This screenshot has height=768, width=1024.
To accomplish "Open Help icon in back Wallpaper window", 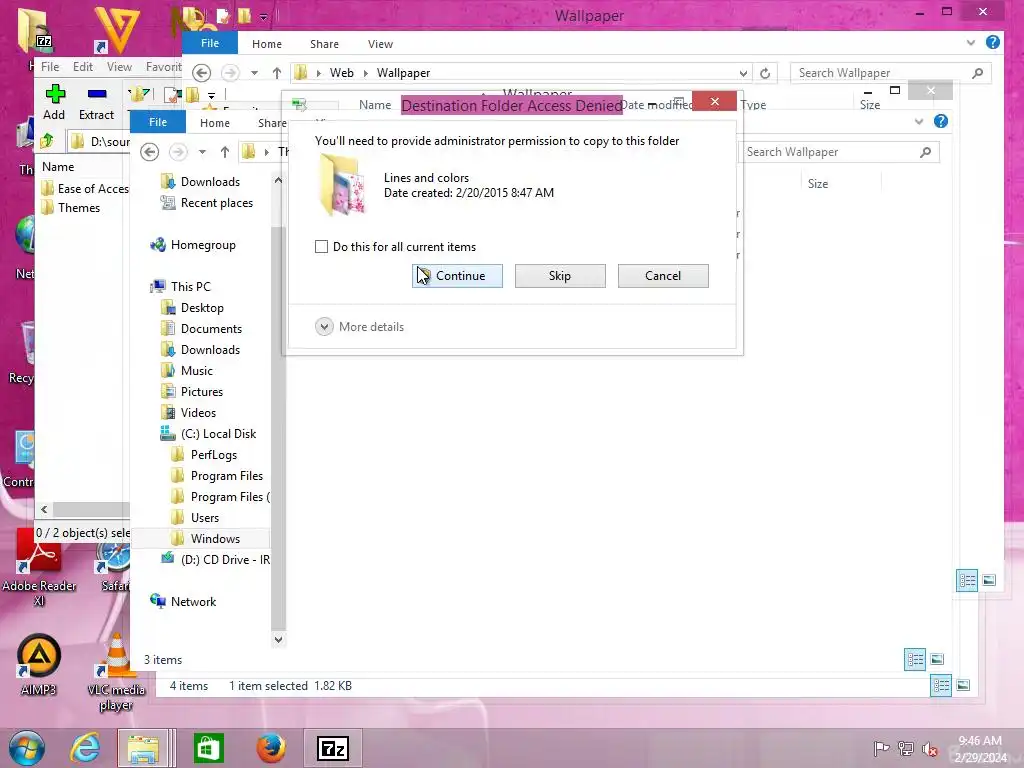I will [993, 42].
